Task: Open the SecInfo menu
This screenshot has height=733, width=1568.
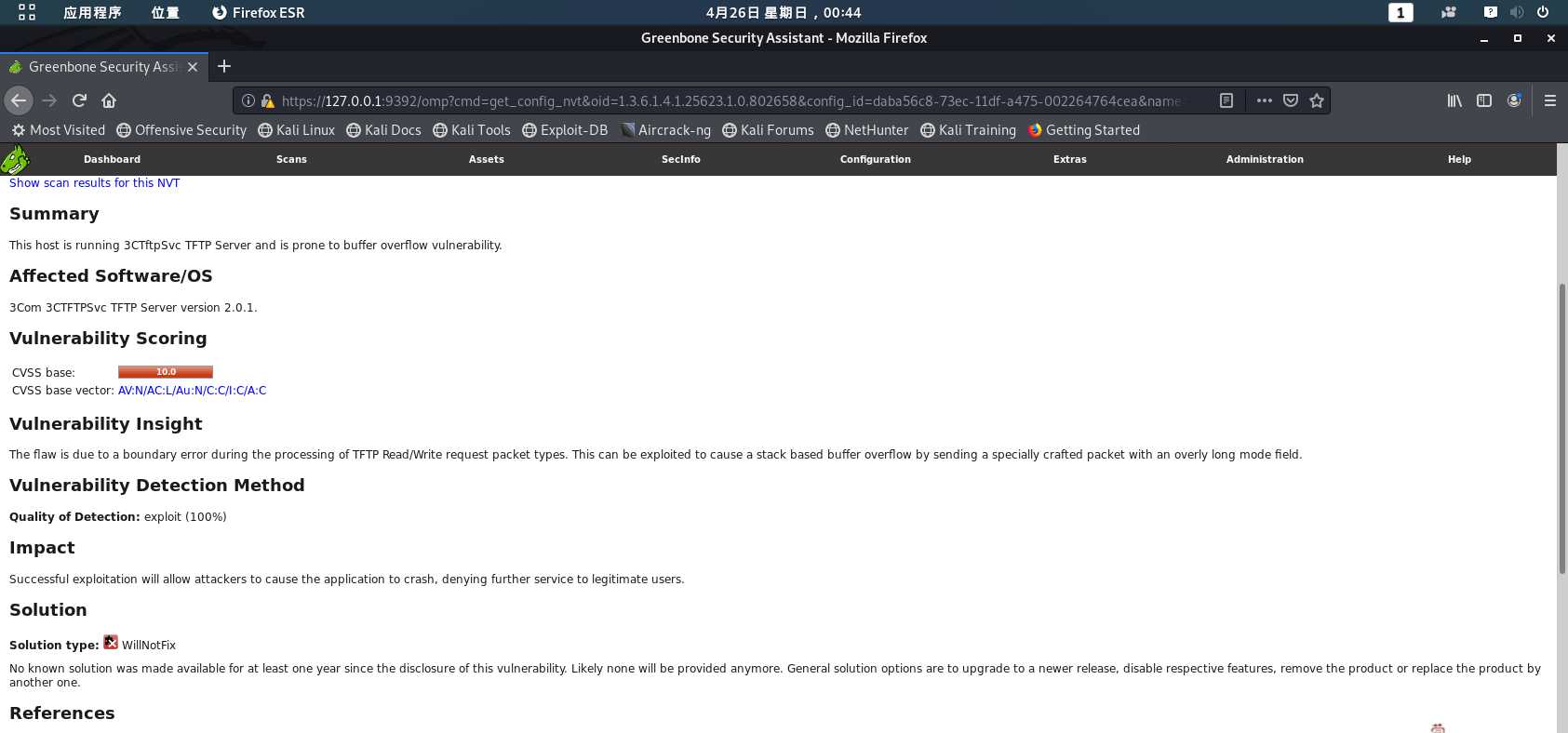Action: [x=680, y=159]
